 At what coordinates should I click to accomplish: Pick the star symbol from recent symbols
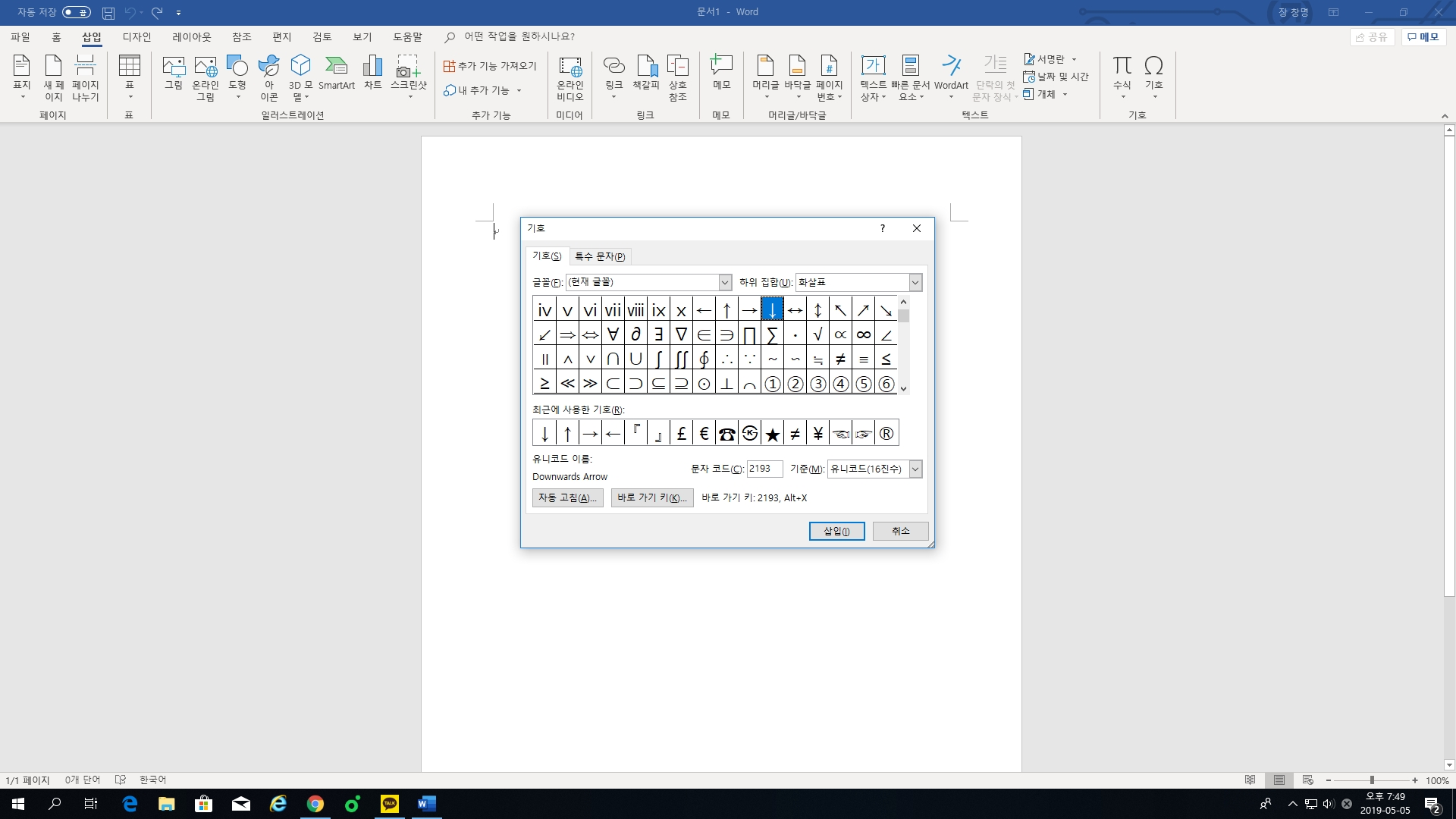pyautogui.click(x=772, y=434)
